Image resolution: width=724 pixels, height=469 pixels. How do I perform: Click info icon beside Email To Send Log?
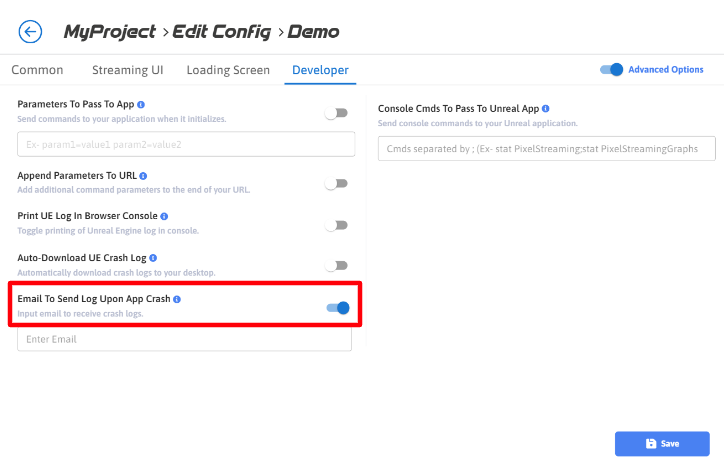click(x=177, y=299)
